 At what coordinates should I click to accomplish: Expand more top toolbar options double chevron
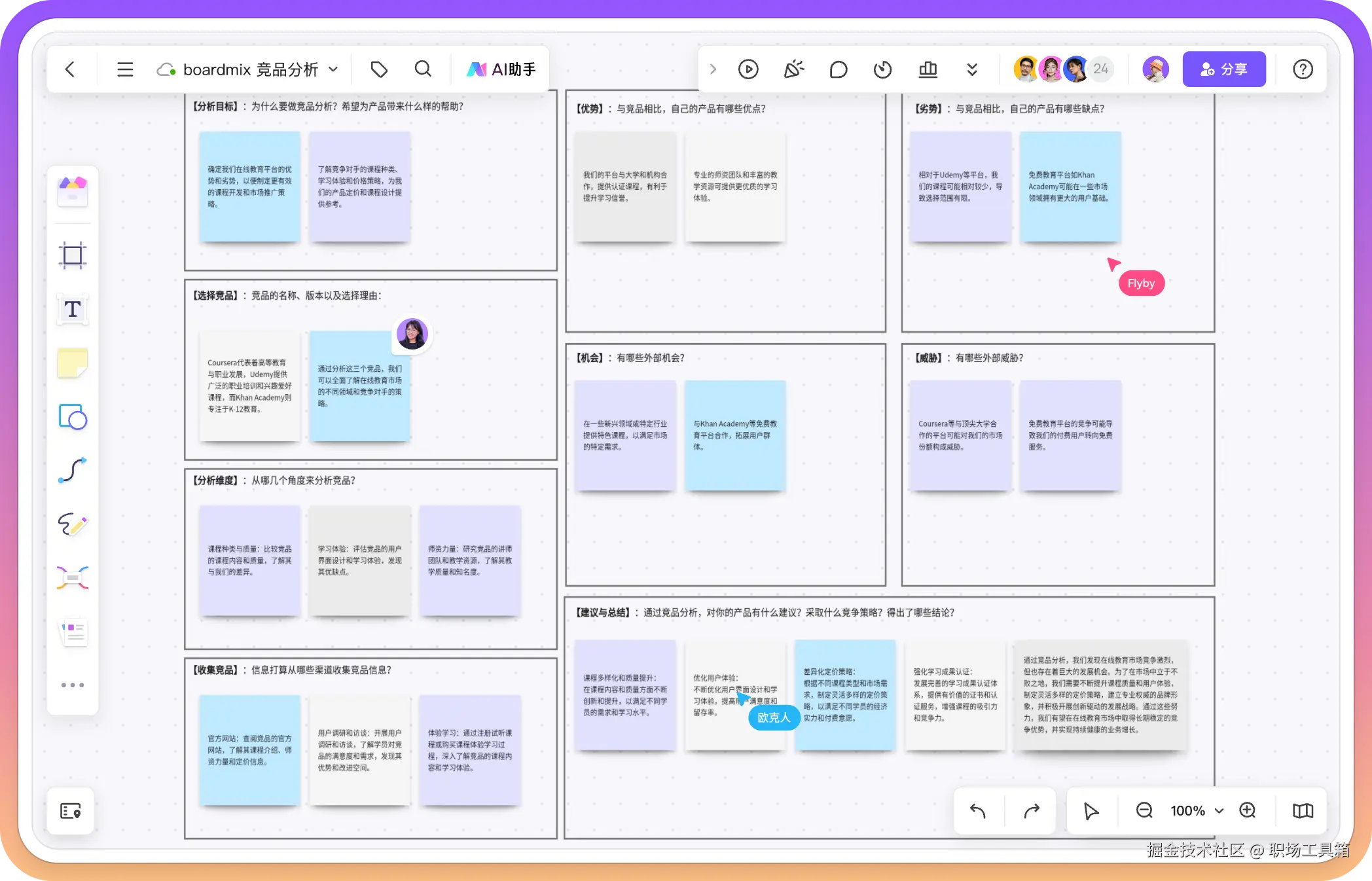[972, 69]
